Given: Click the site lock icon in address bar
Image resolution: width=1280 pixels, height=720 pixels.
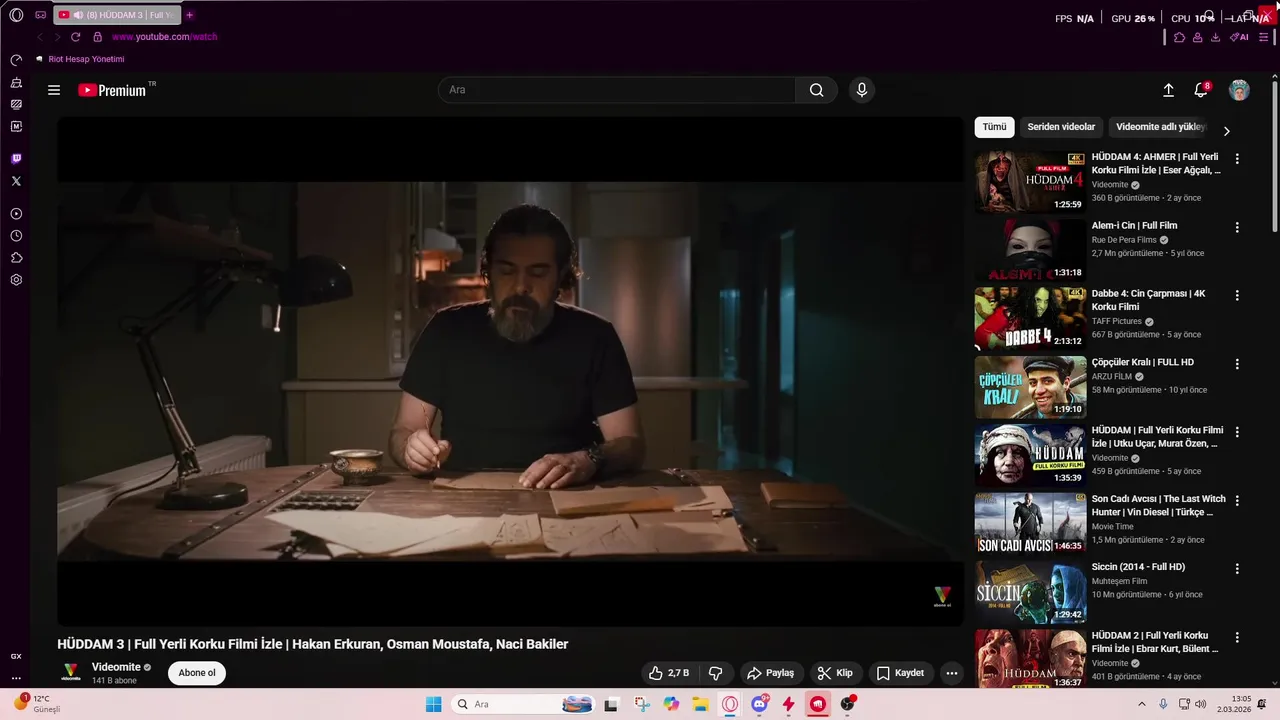Looking at the screenshot, I should pos(97,37).
